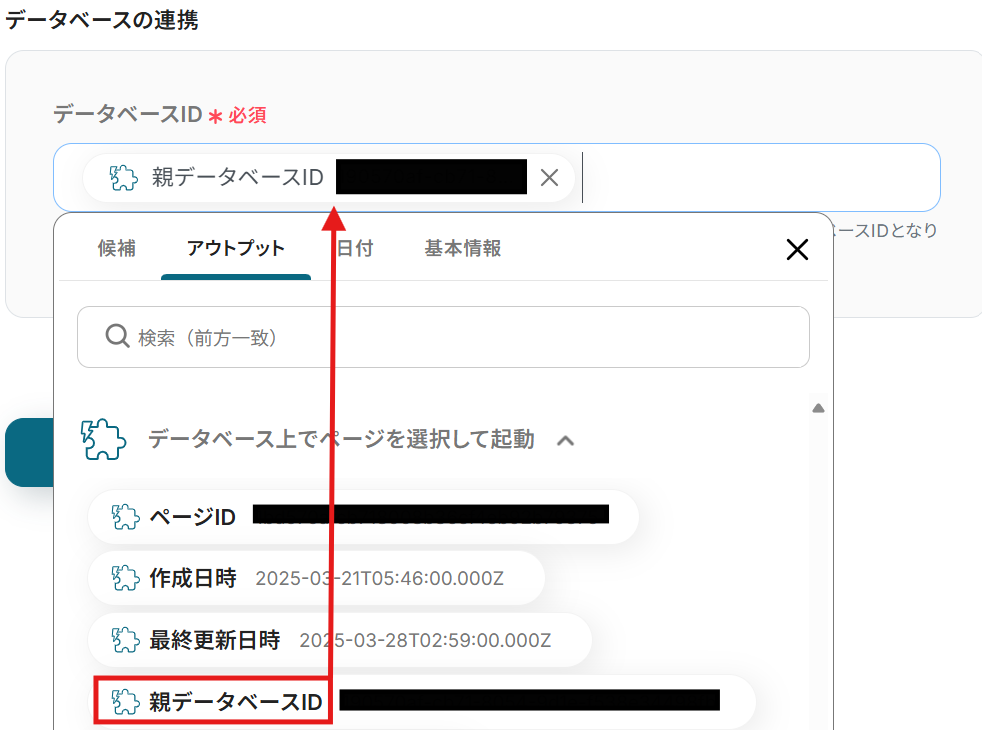The image size is (982, 730).
Task: Select the 最終更新日時 output item
Action: point(340,640)
